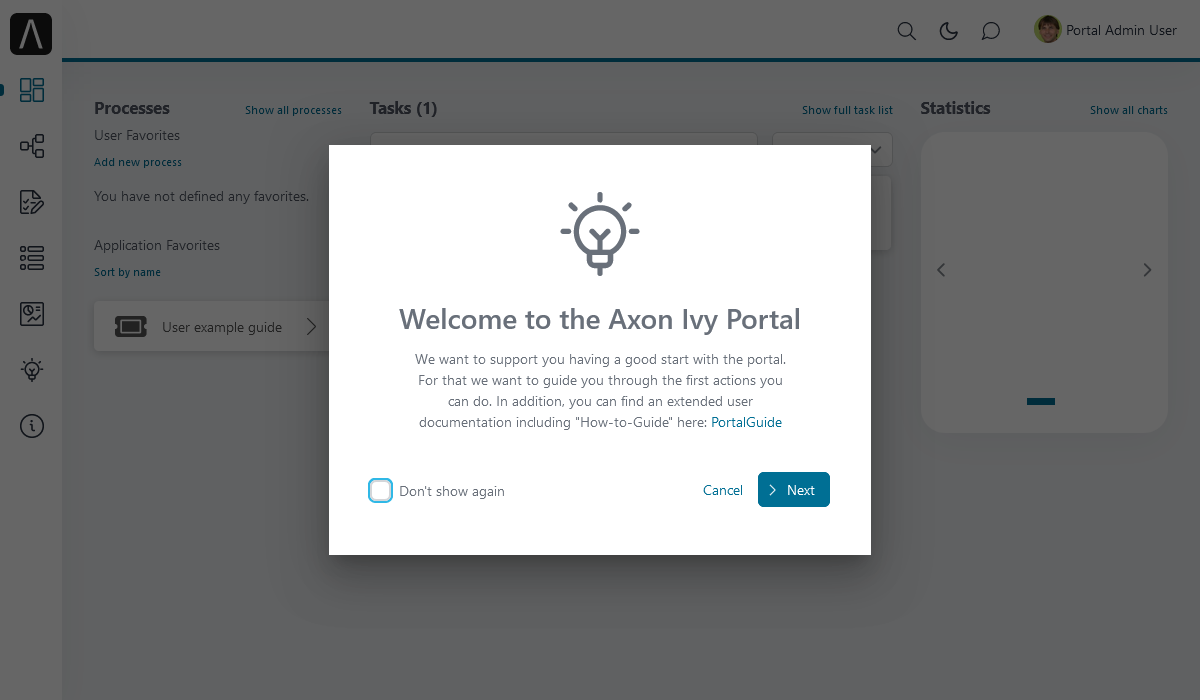The height and width of the screenshot is (700, 1200).
Task: Open the Tasks checklist sidebar icon
Action: point(32,202)
